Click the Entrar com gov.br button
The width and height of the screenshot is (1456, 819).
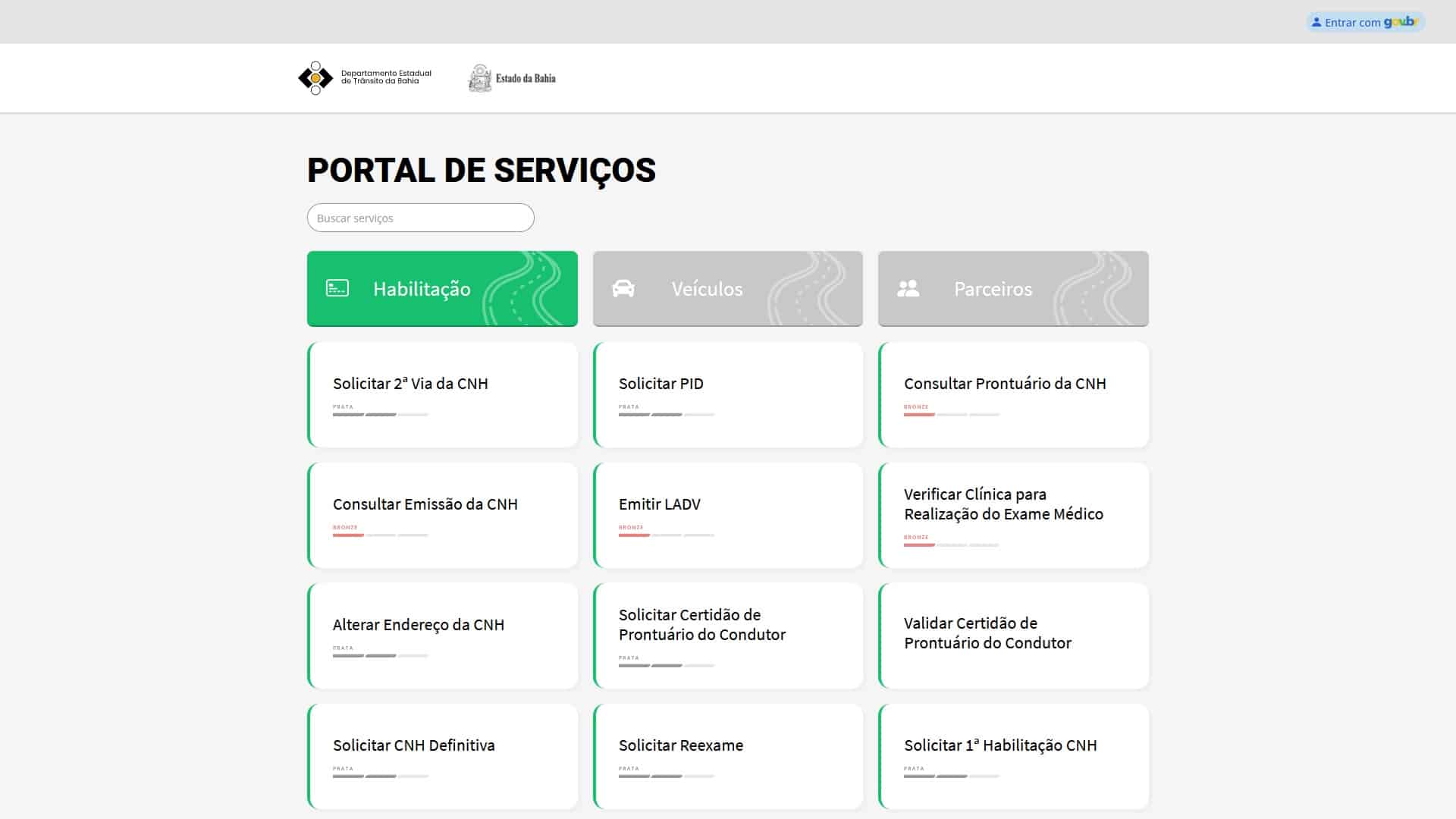click(1365, 22)
